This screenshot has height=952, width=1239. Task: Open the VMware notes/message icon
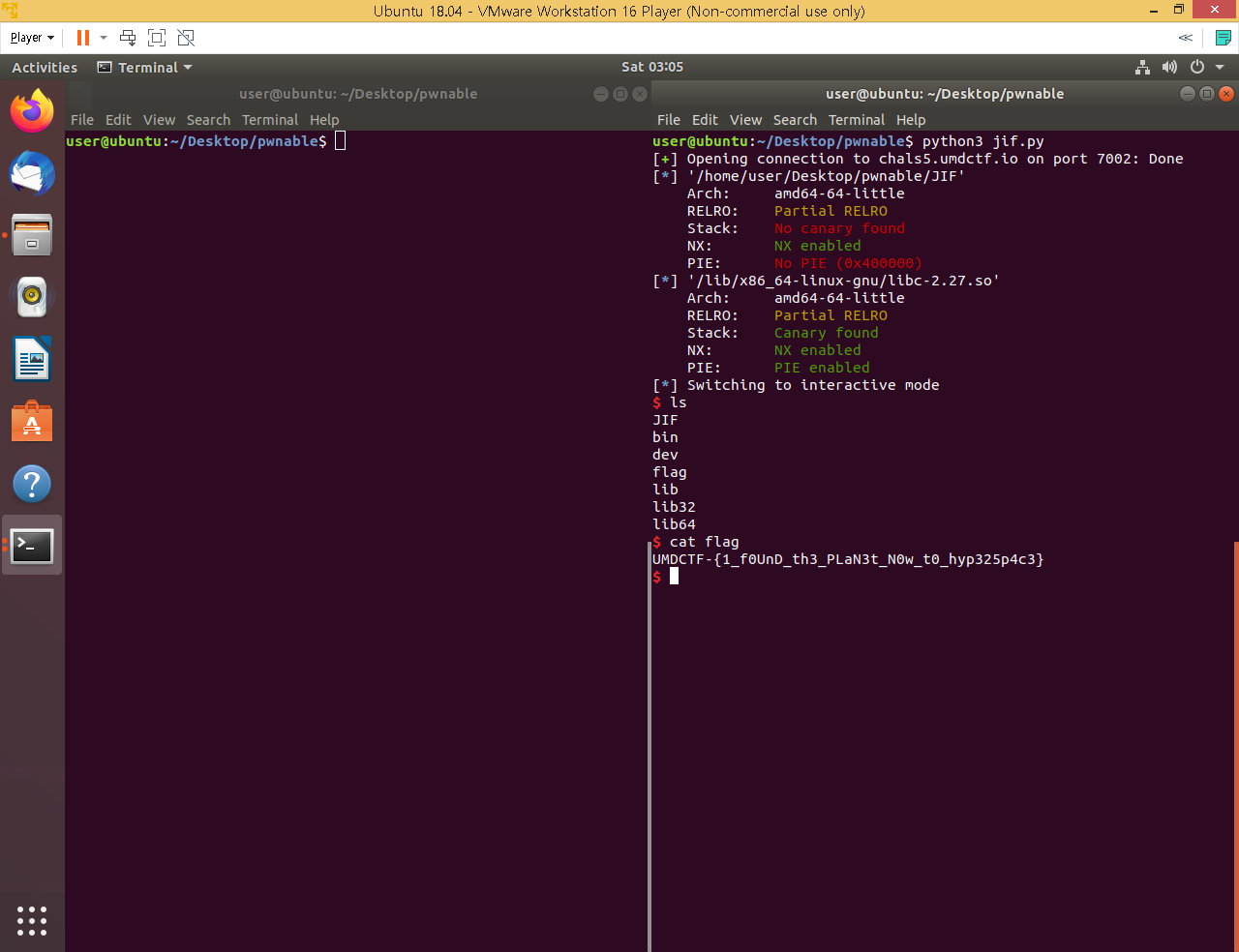coord(1223,38)
